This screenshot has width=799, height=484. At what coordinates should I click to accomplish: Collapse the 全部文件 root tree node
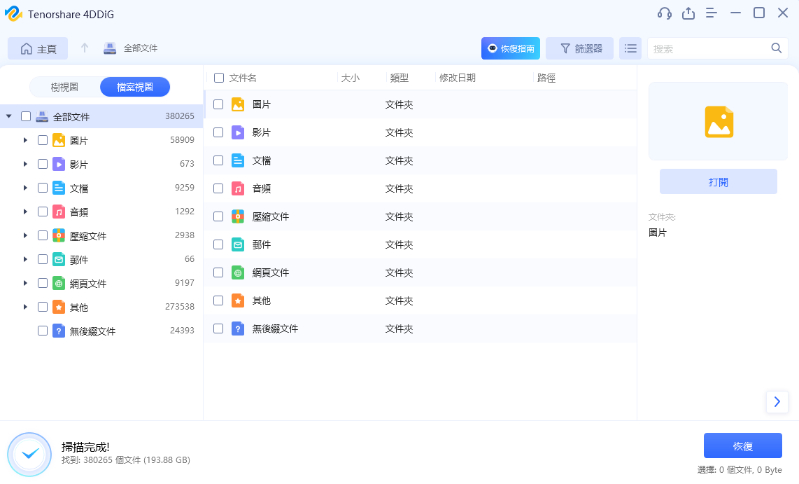9,116
